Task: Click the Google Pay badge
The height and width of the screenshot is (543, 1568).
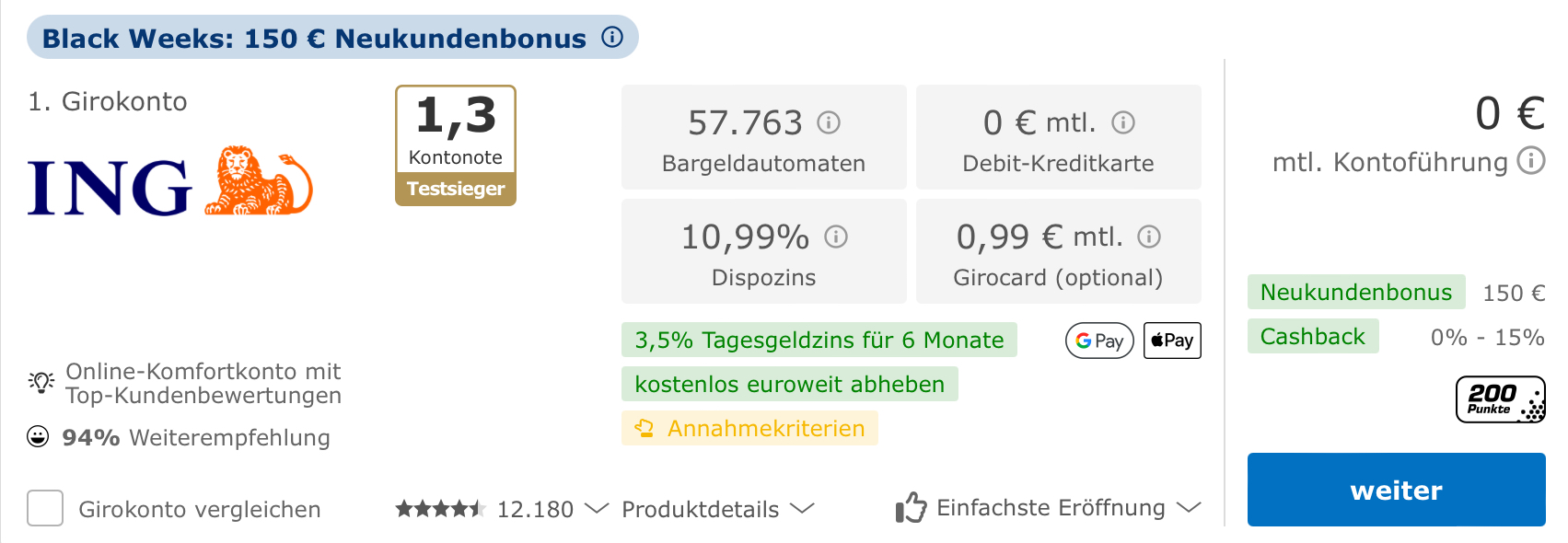Action: 1099,341
